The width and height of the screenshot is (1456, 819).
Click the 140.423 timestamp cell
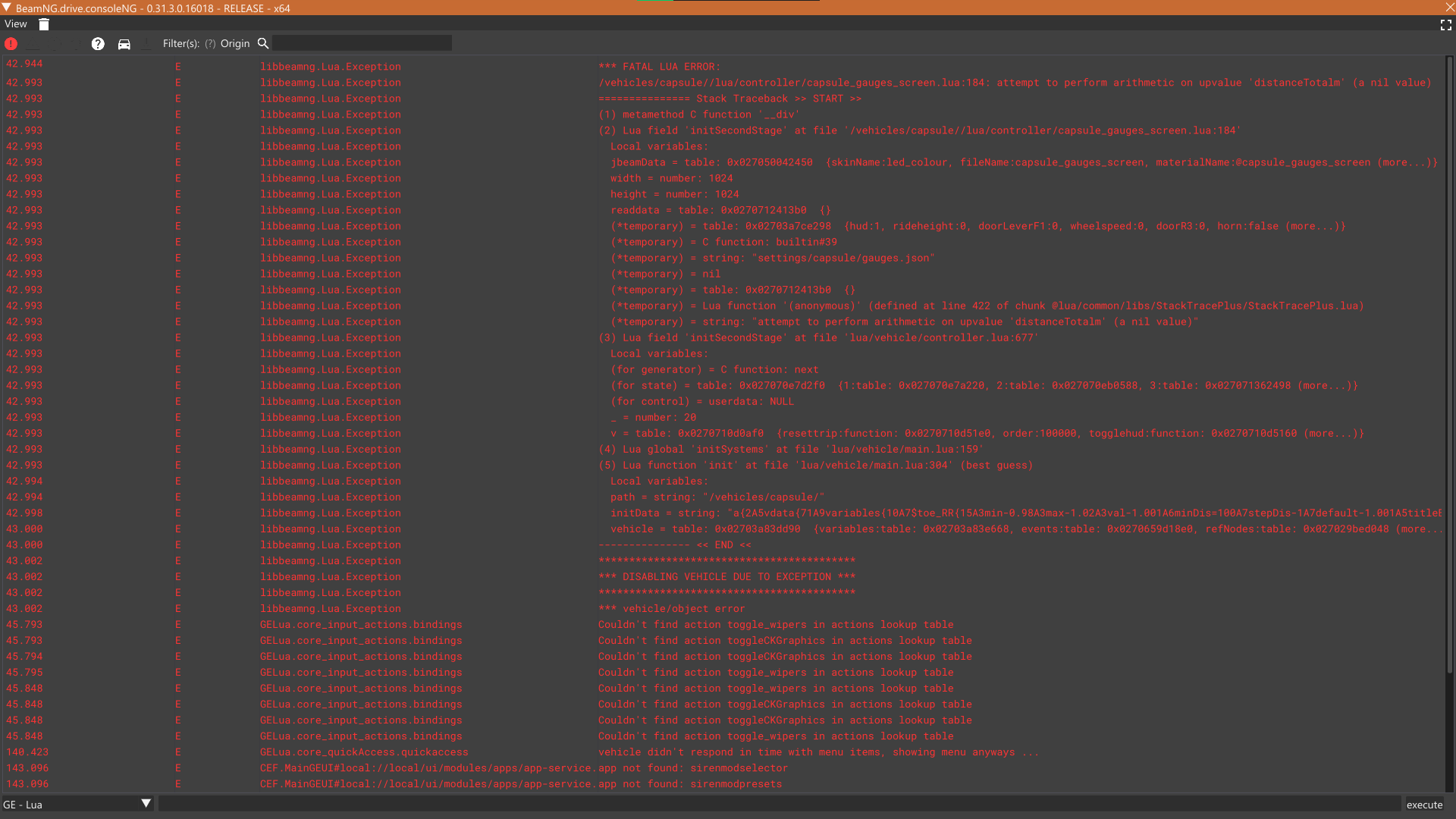tap(27, 752)
